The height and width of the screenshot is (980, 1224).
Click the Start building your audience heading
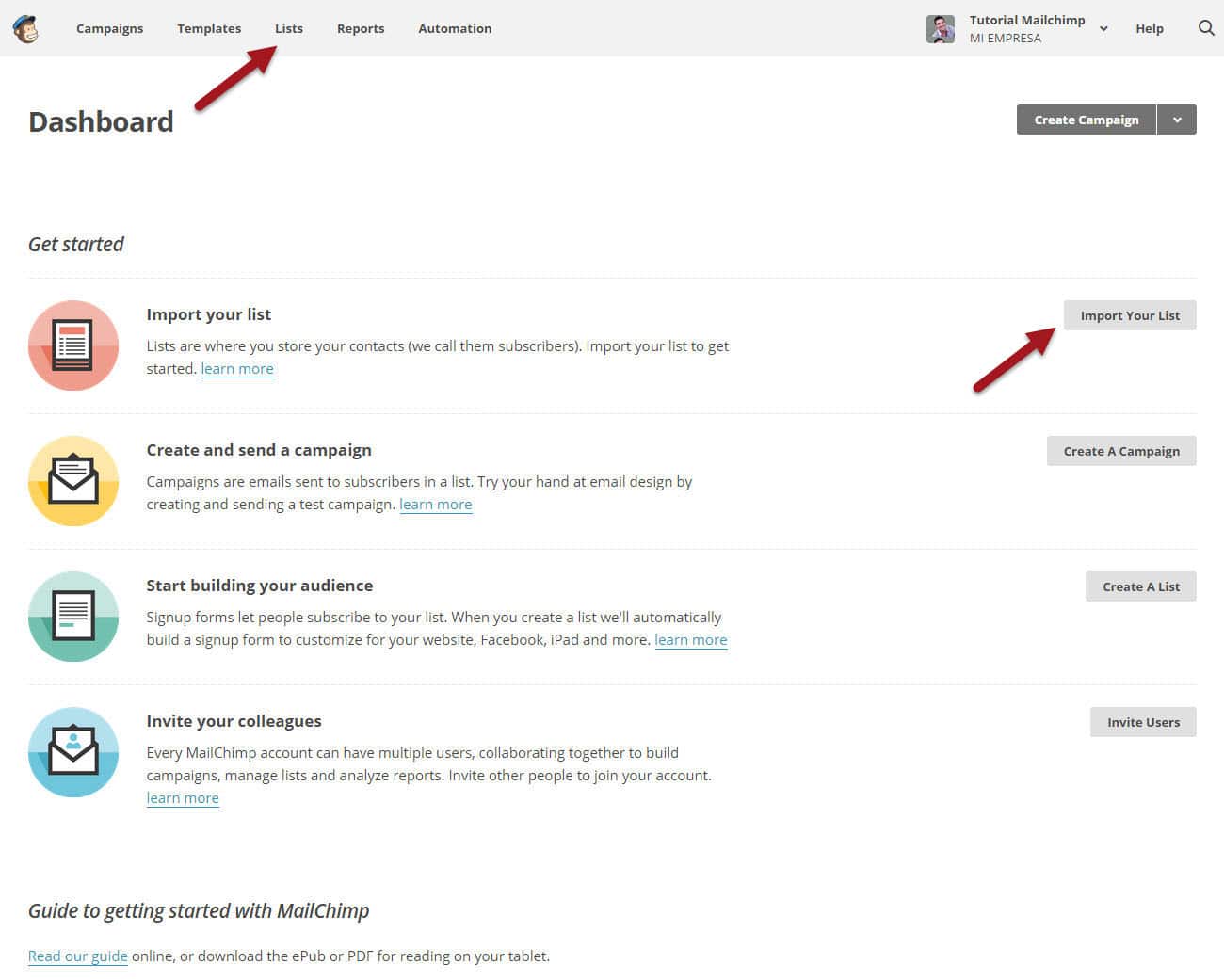pyautogui.click(x=260, y=586)
